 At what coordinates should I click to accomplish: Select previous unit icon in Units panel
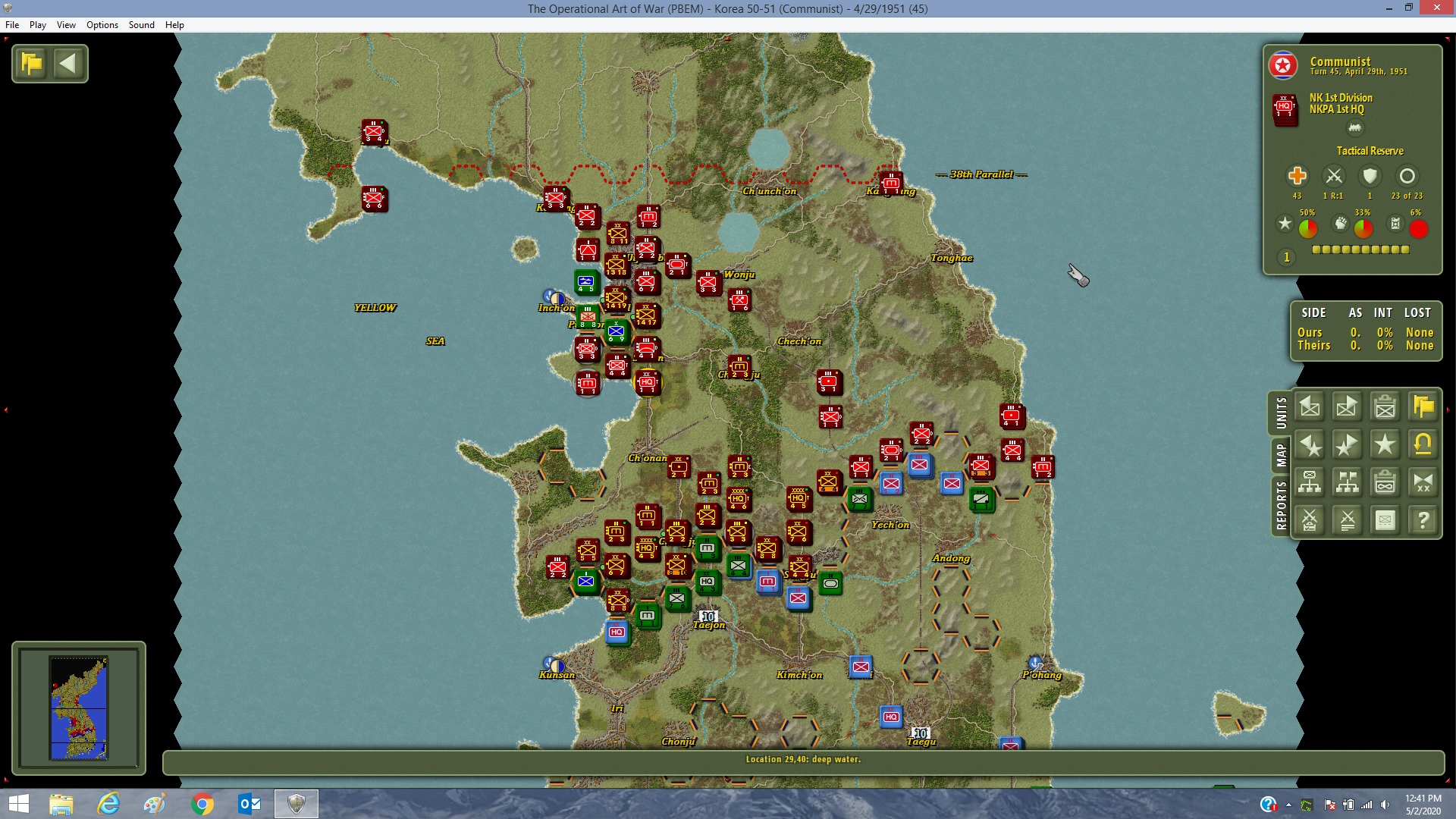pos(1310,407)
